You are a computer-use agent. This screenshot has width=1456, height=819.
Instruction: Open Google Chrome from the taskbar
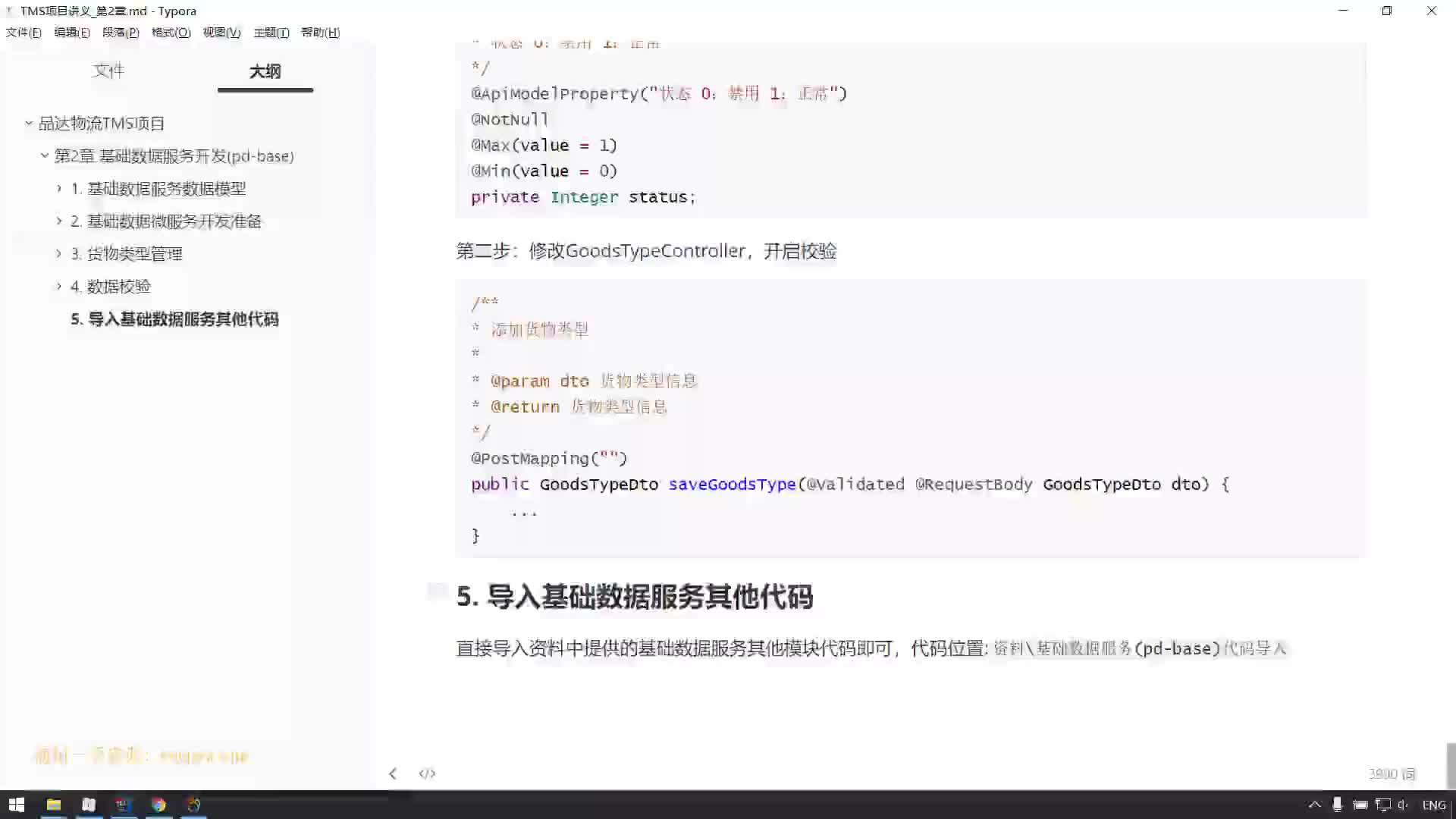point(158,805)
